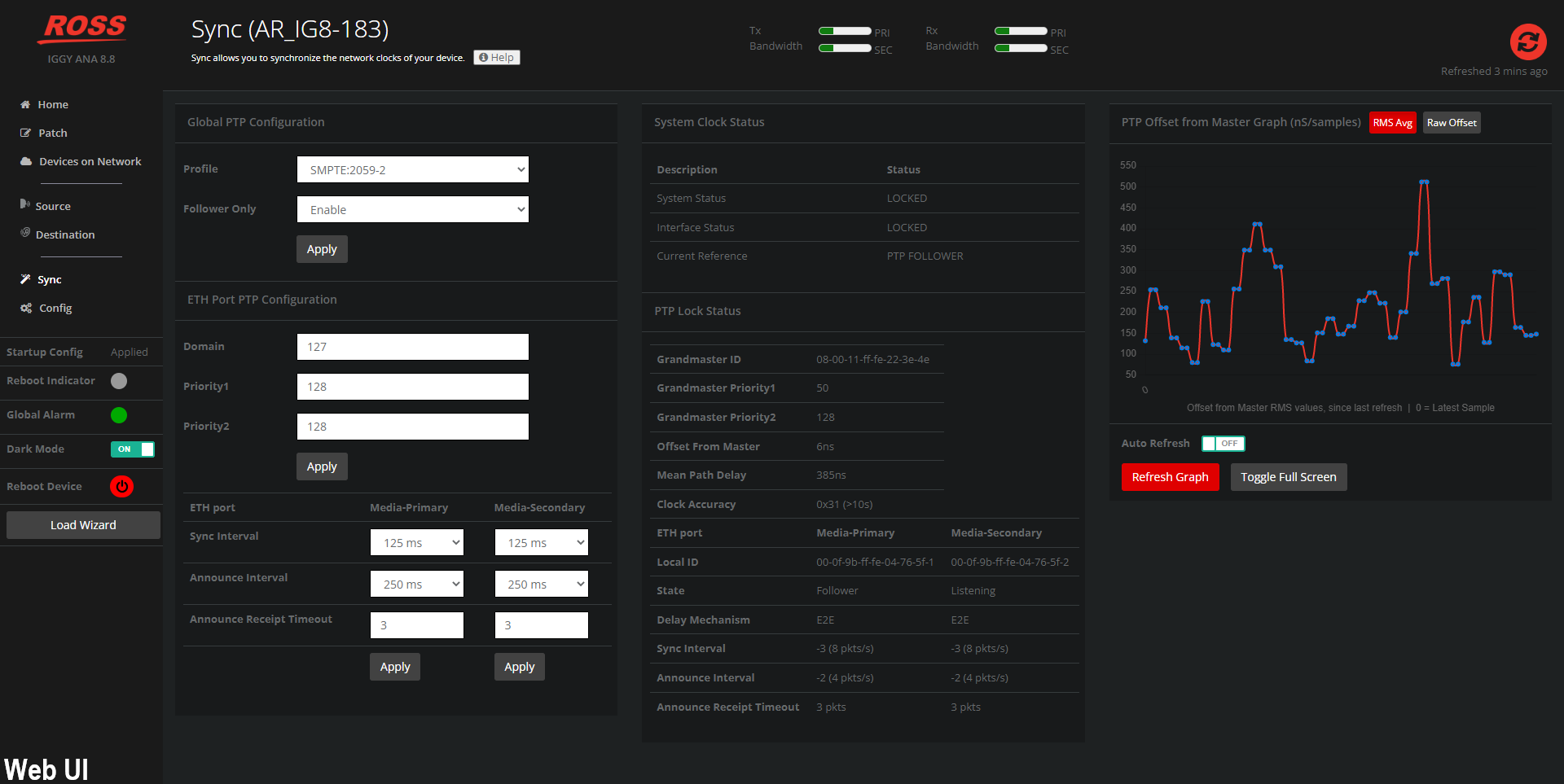Click the Devices on Network cloud icon
This screenshot has height=784, width=1564.
[x=26, y=161]
